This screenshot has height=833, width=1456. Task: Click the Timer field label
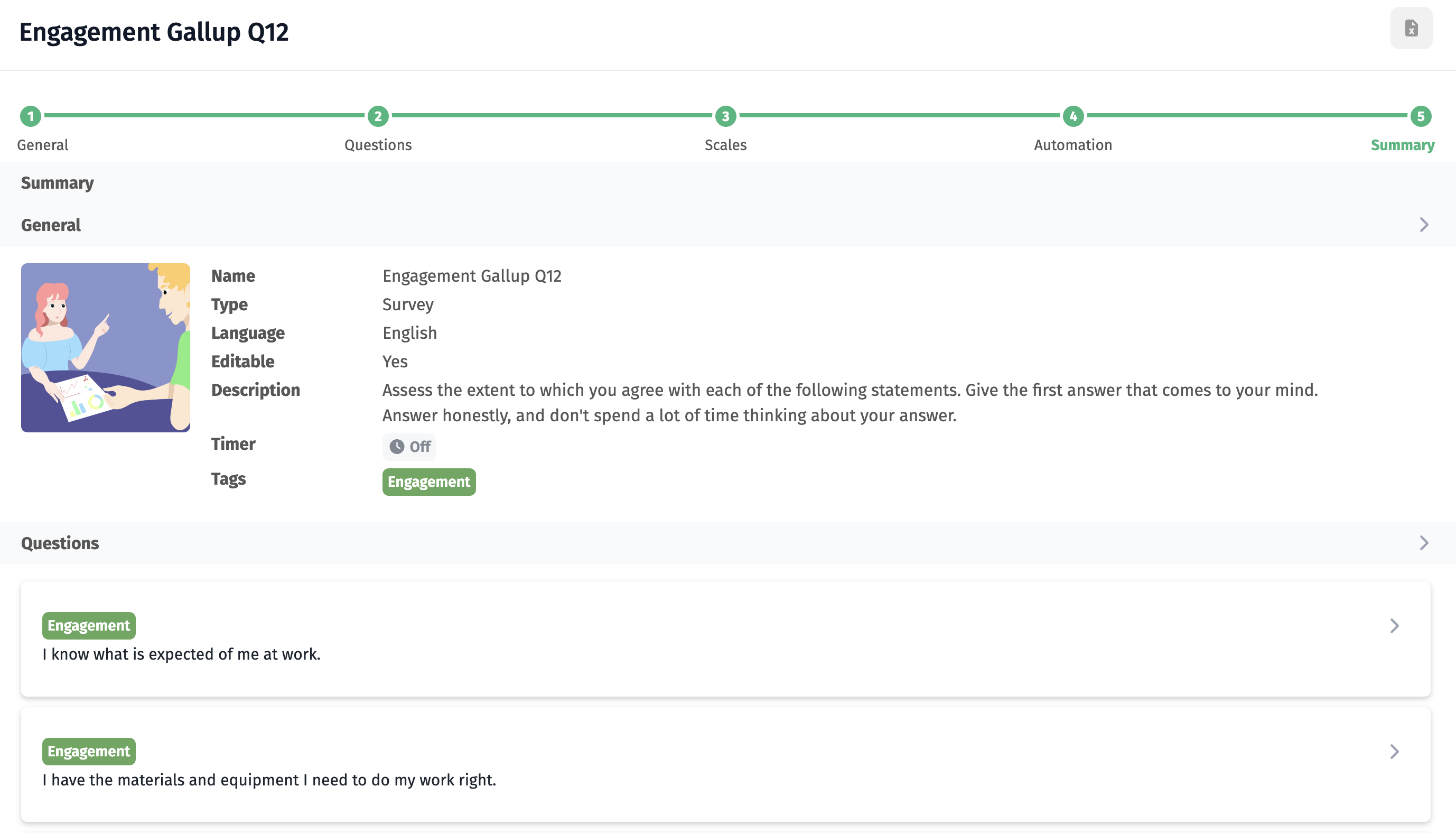(233, 444)
